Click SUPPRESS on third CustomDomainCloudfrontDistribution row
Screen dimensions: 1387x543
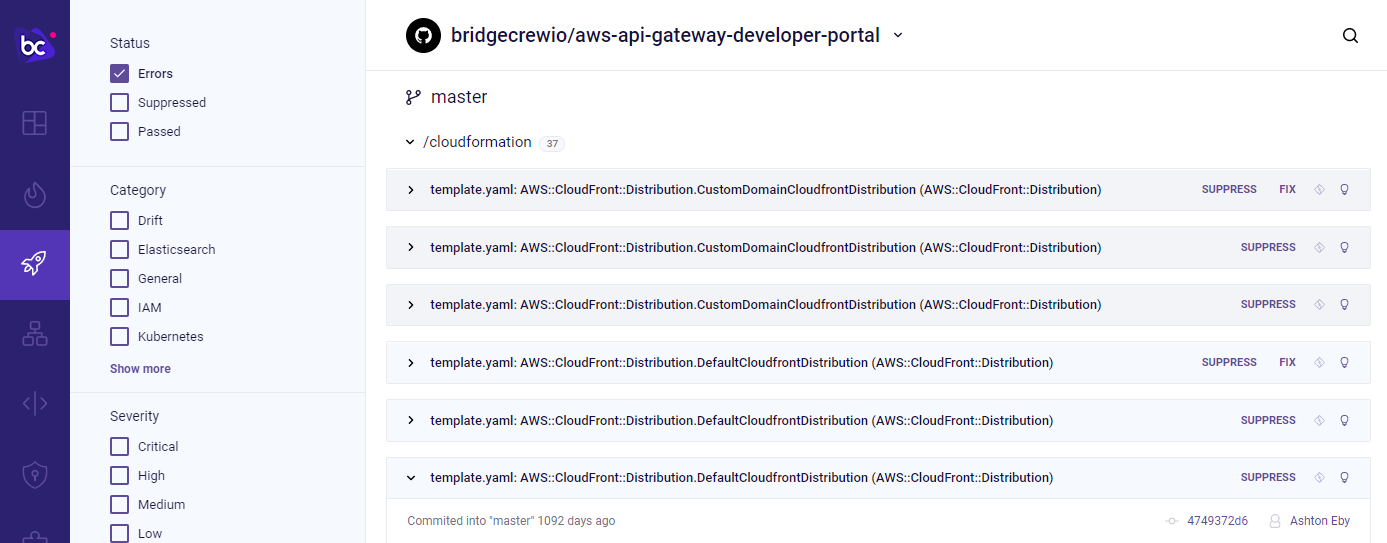tap(1268, 304)
